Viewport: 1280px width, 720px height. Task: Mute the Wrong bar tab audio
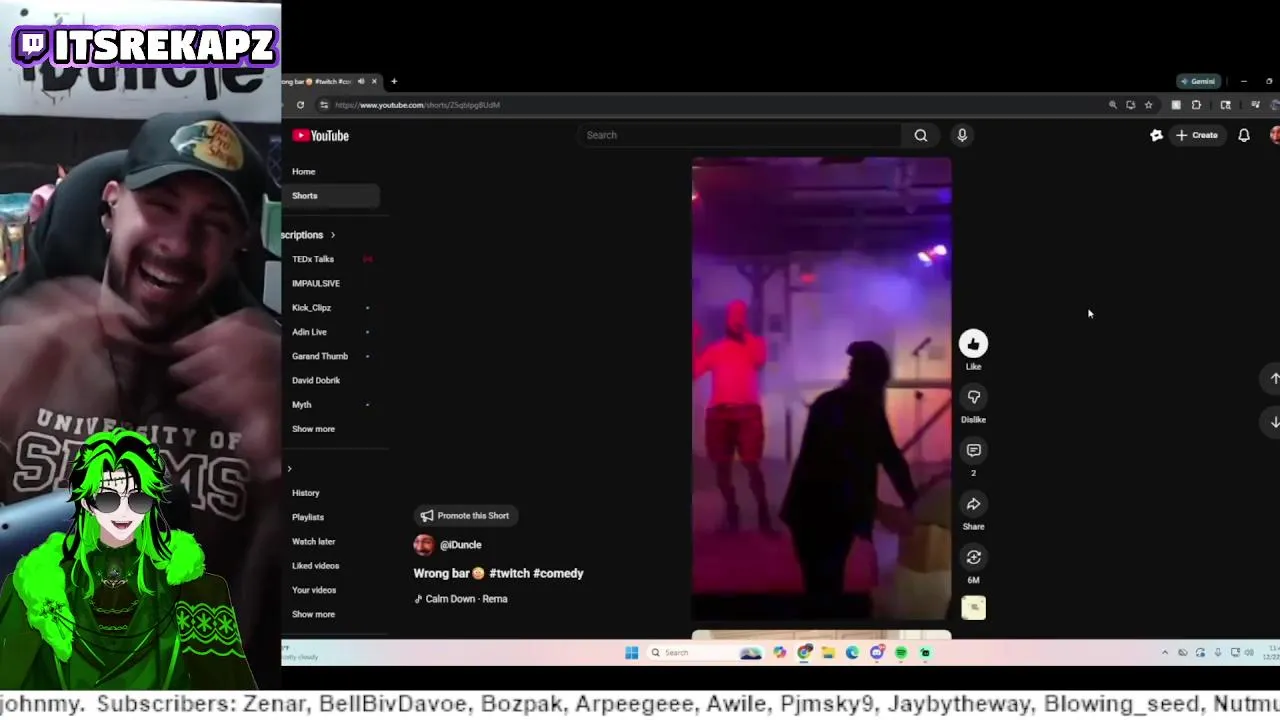pyautogui.click(x=361, y=81)
